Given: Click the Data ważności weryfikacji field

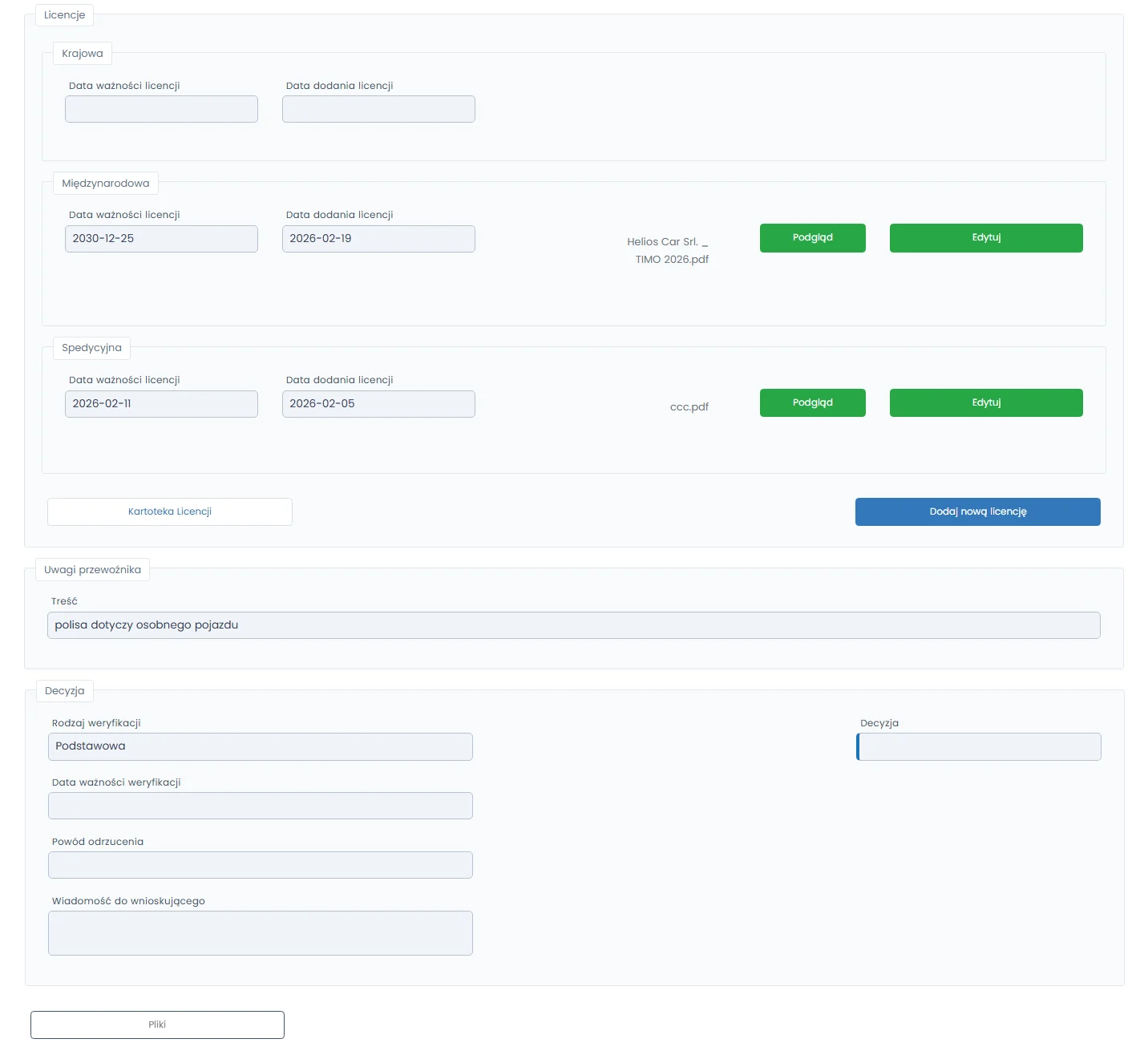Looking at the screenshot, I should click(261, 806).
